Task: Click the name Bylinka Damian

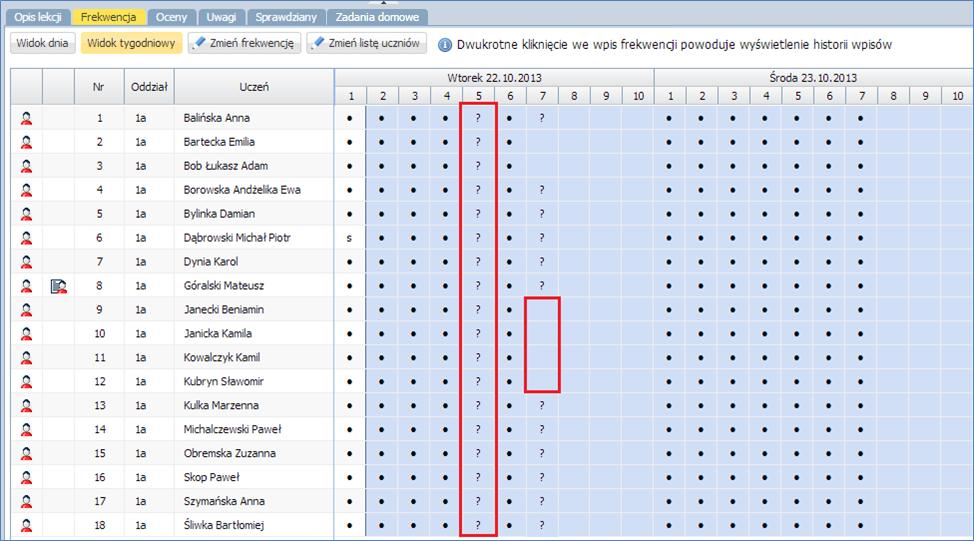Action: (x=219, y=214)
